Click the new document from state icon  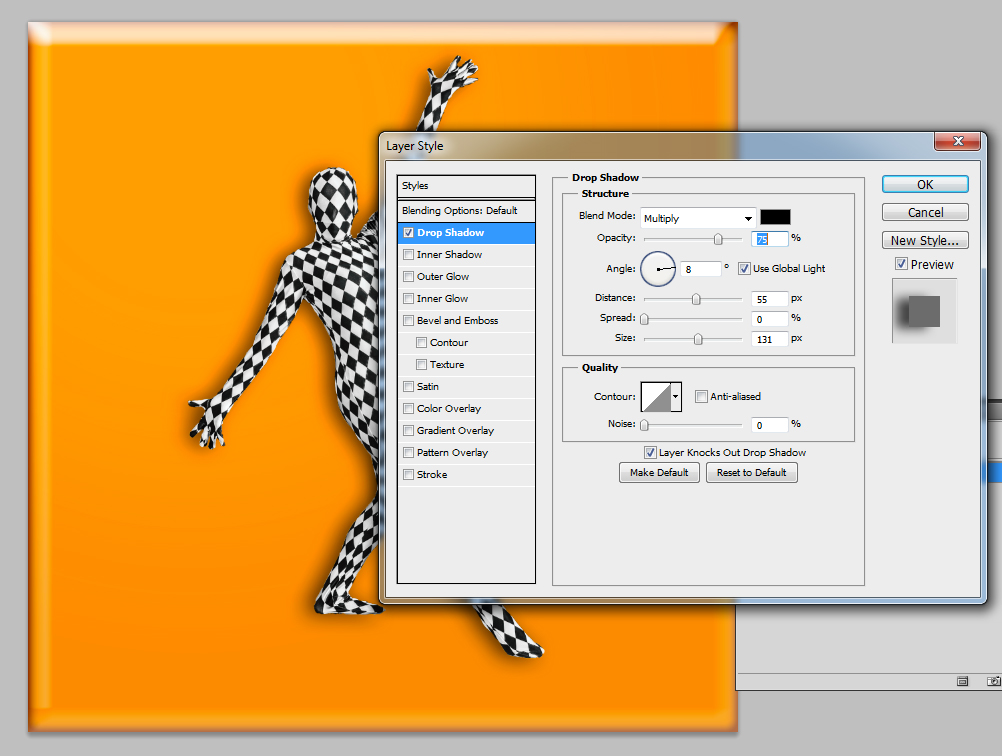pos(962,681)
